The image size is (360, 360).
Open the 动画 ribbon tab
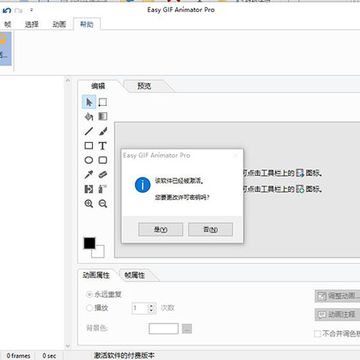click(59, 24)
